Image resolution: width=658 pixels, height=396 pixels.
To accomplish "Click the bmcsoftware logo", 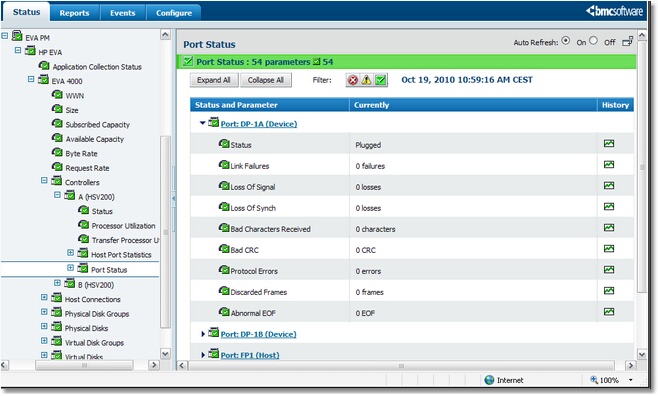I will [x=614, y=11].
